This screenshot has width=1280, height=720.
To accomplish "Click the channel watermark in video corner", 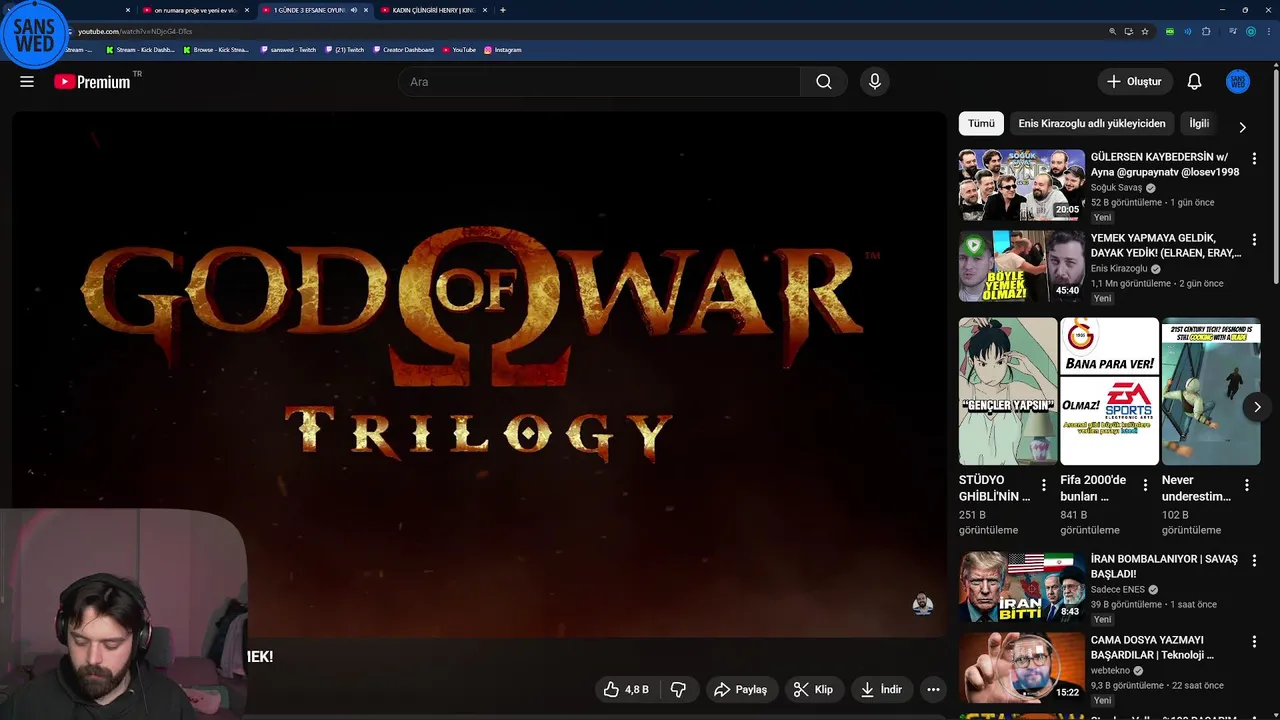I will click(x=923, y=603).
